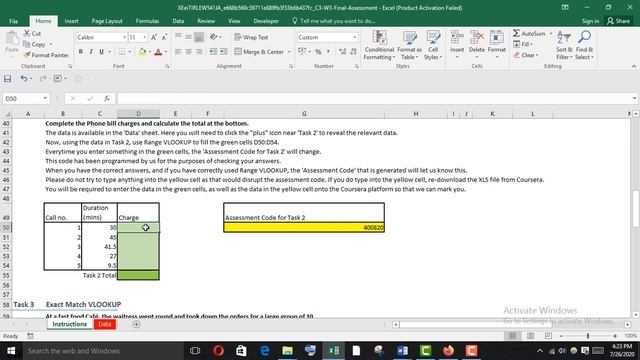Click the Insert Function fx icon

coord(107,98)
